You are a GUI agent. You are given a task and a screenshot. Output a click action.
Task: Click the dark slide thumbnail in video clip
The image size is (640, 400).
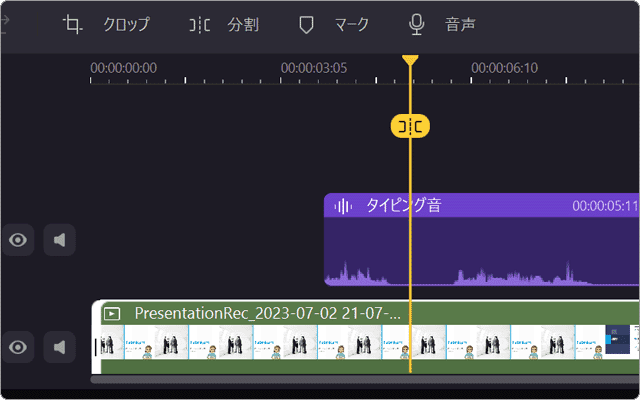[x=617, y=340]
